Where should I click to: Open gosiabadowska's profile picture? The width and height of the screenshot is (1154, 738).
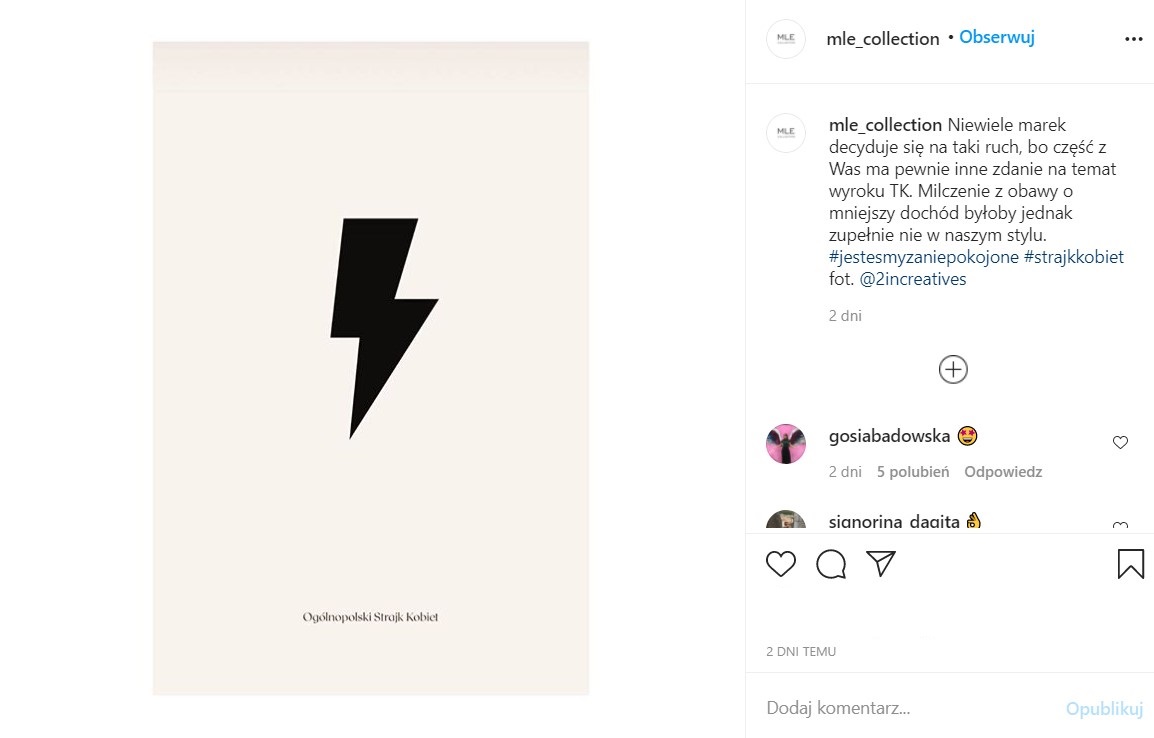(786, 443)
